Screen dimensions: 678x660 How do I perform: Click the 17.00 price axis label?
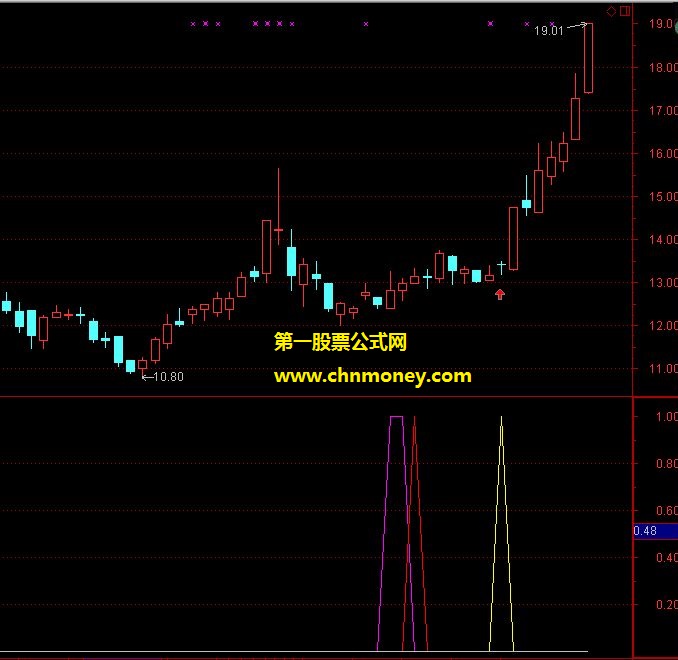click(663, 110)
